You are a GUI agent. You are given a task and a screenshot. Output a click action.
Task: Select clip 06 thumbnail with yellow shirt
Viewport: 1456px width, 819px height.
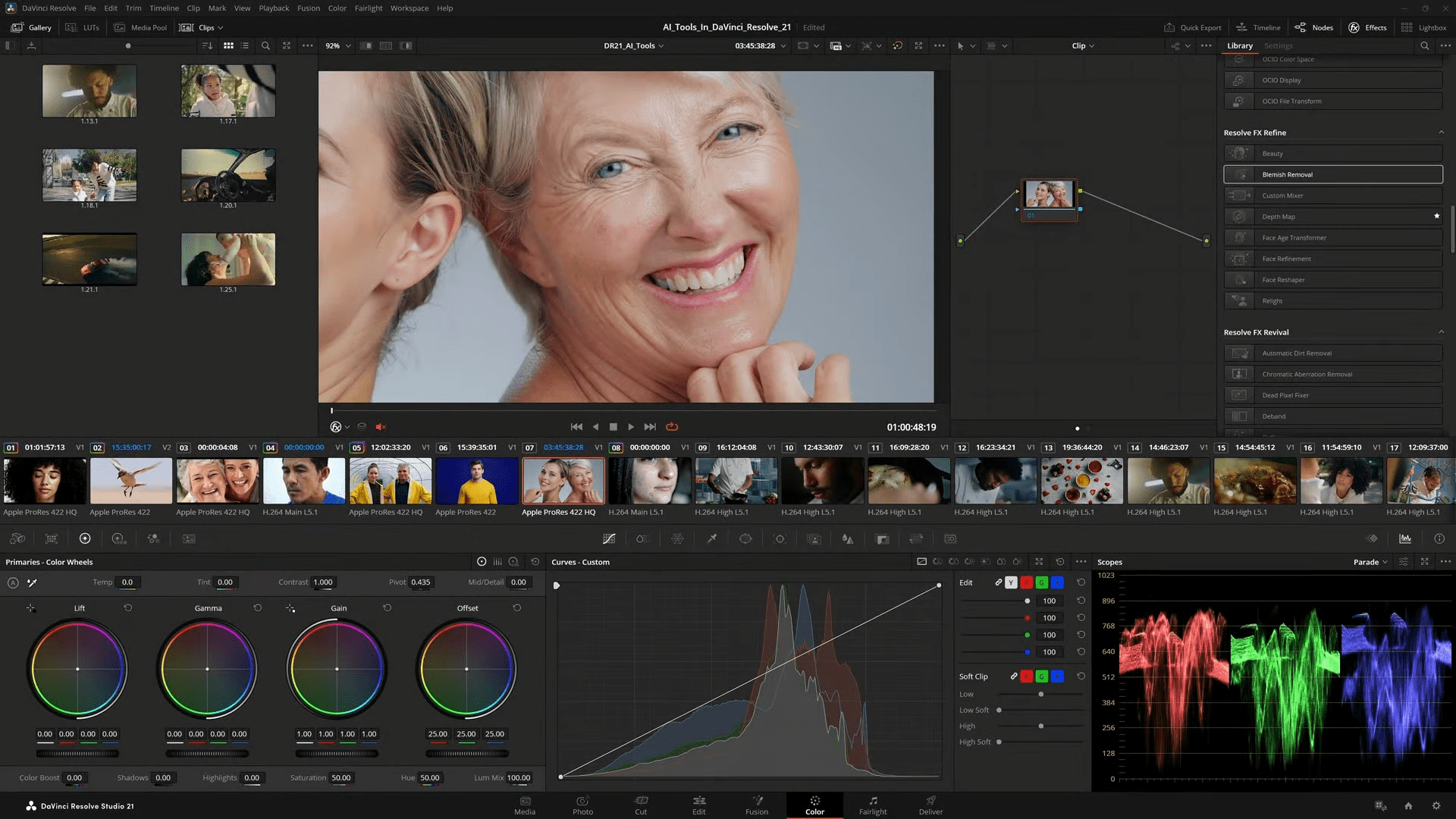(476, 481)
